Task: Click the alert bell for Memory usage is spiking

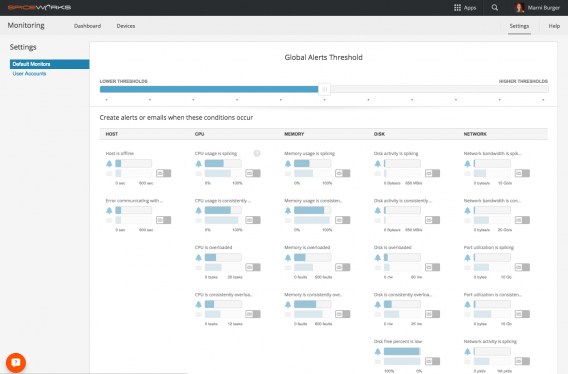Action: (288, 163)
